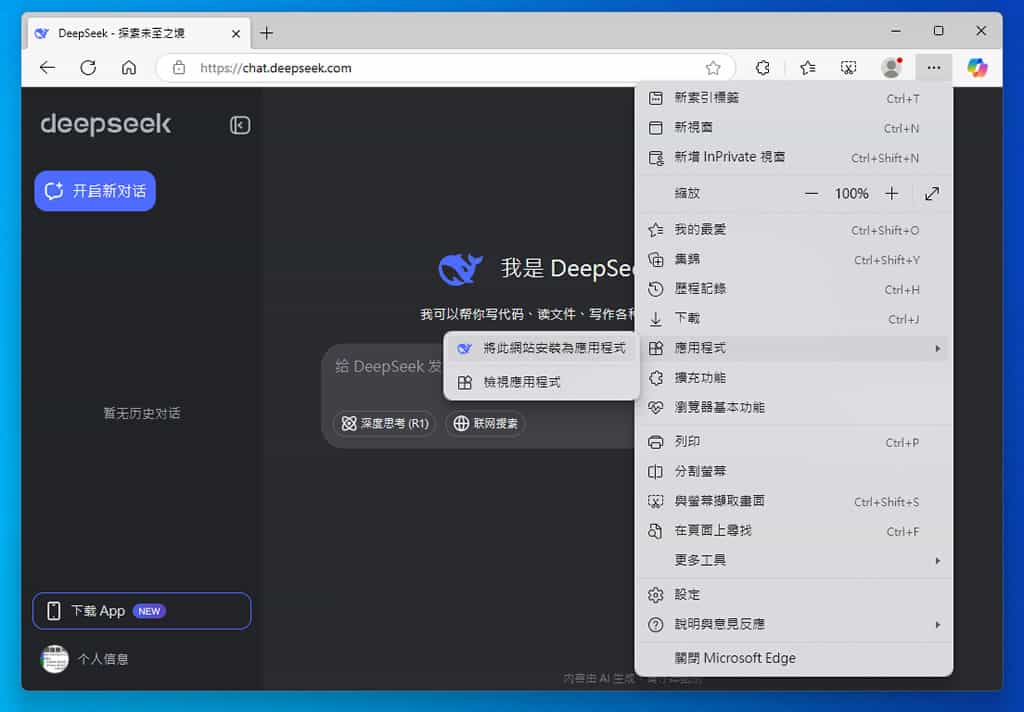Select 新增 InPrivate 視窗 menu item
This screenshot has height=712, width=1024.
click(x=793, y=157)
